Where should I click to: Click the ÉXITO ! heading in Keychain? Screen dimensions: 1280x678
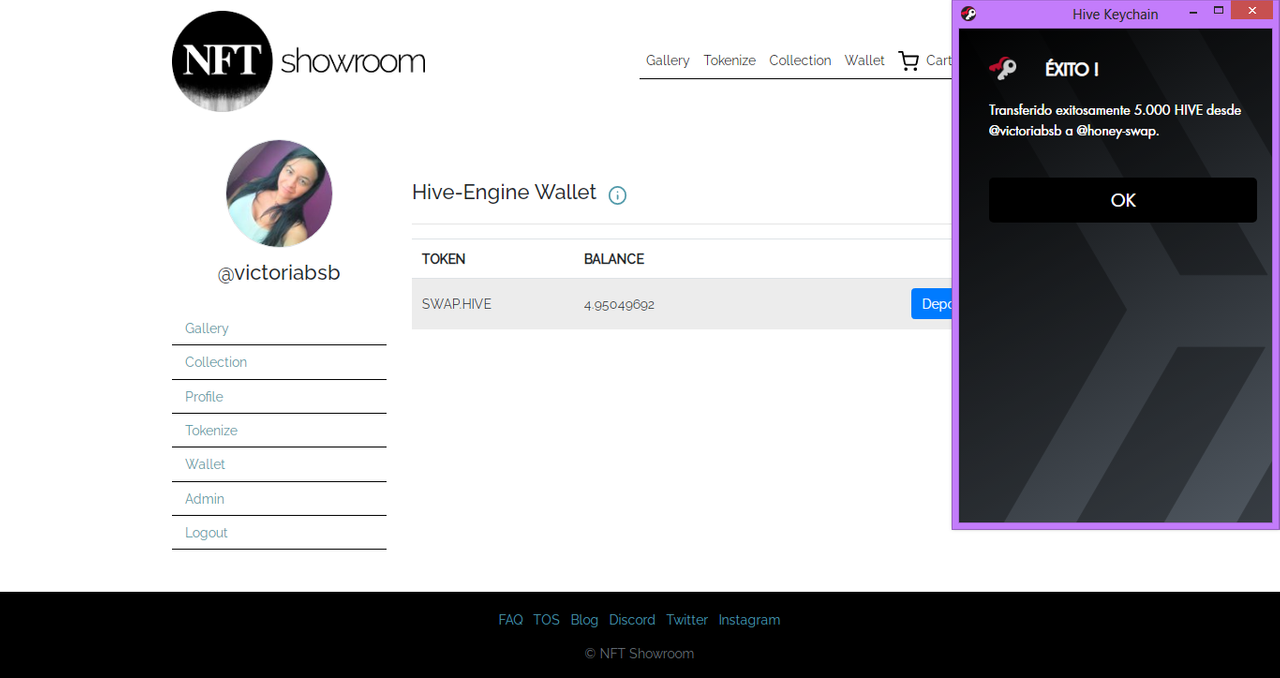(x=1071, y=69)
